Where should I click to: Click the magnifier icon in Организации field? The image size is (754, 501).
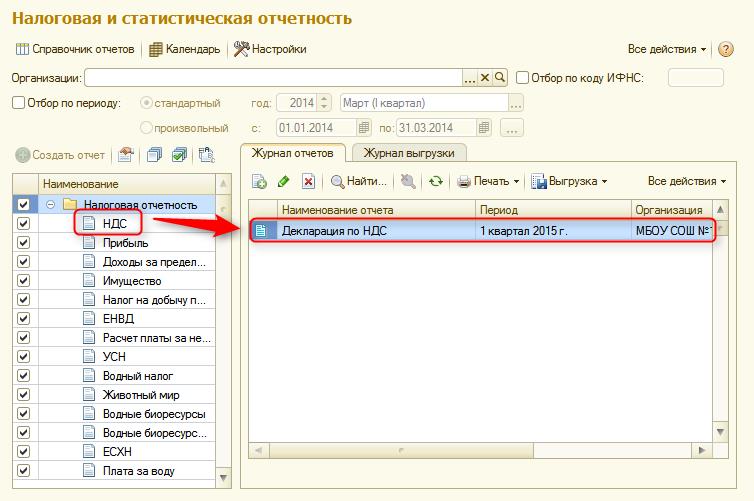[x=500, y=77]
